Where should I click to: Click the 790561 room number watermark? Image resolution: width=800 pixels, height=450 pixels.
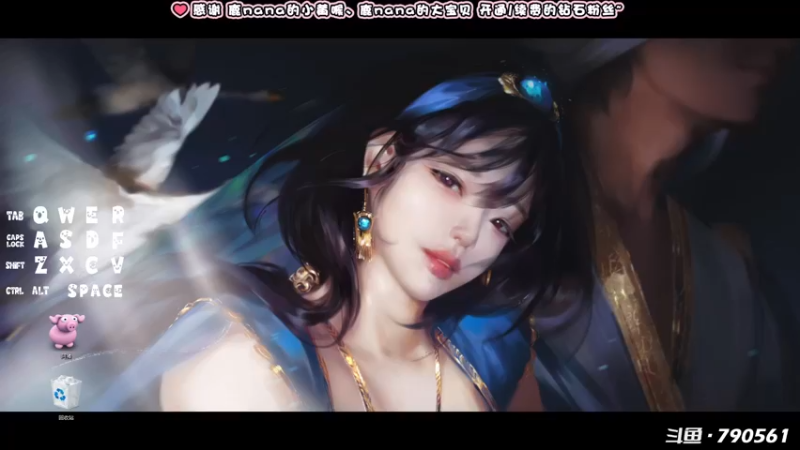(753, 436)
